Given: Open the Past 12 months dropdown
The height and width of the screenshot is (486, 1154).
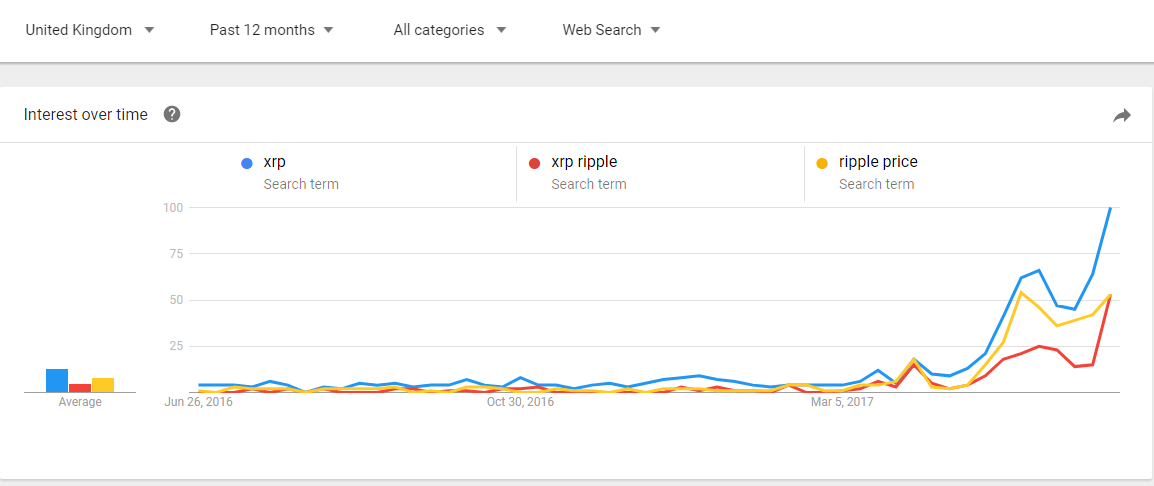Looking at the screenshot, I should pos(271,30).
